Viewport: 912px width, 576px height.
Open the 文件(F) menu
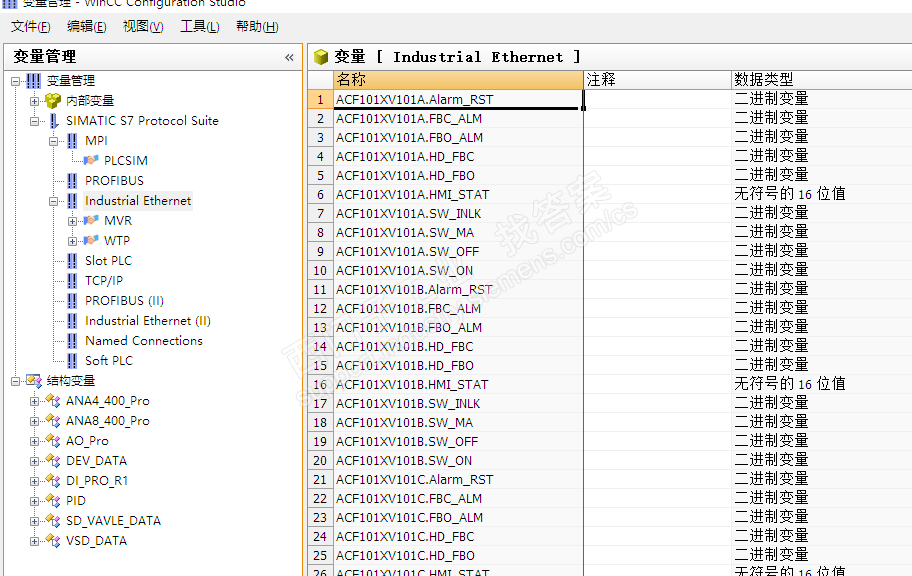click(x=30, y=26)
